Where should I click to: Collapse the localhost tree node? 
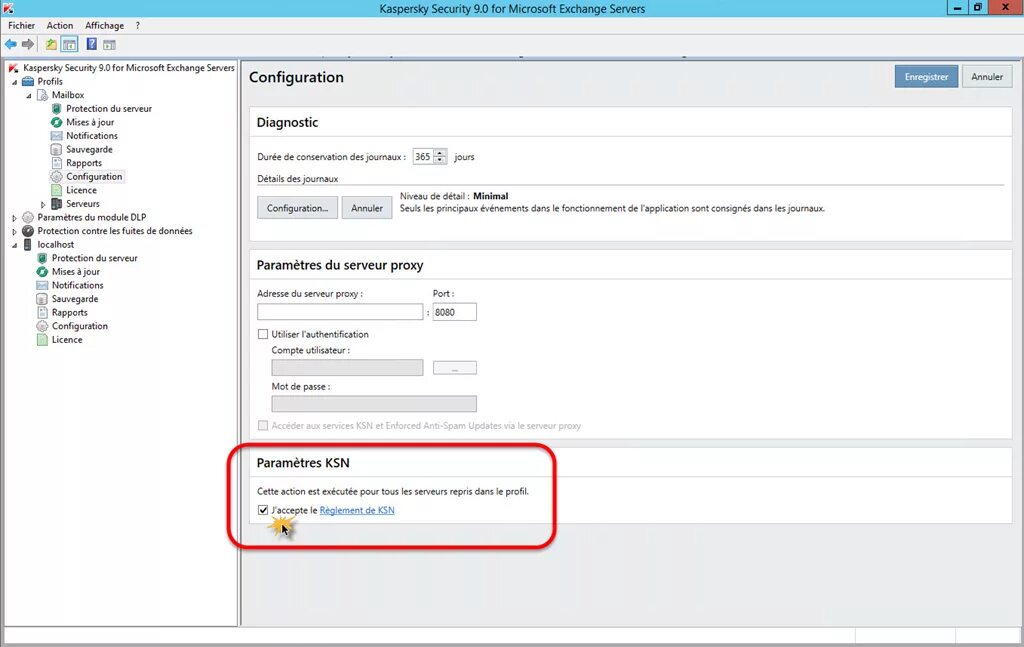[14, 245]
